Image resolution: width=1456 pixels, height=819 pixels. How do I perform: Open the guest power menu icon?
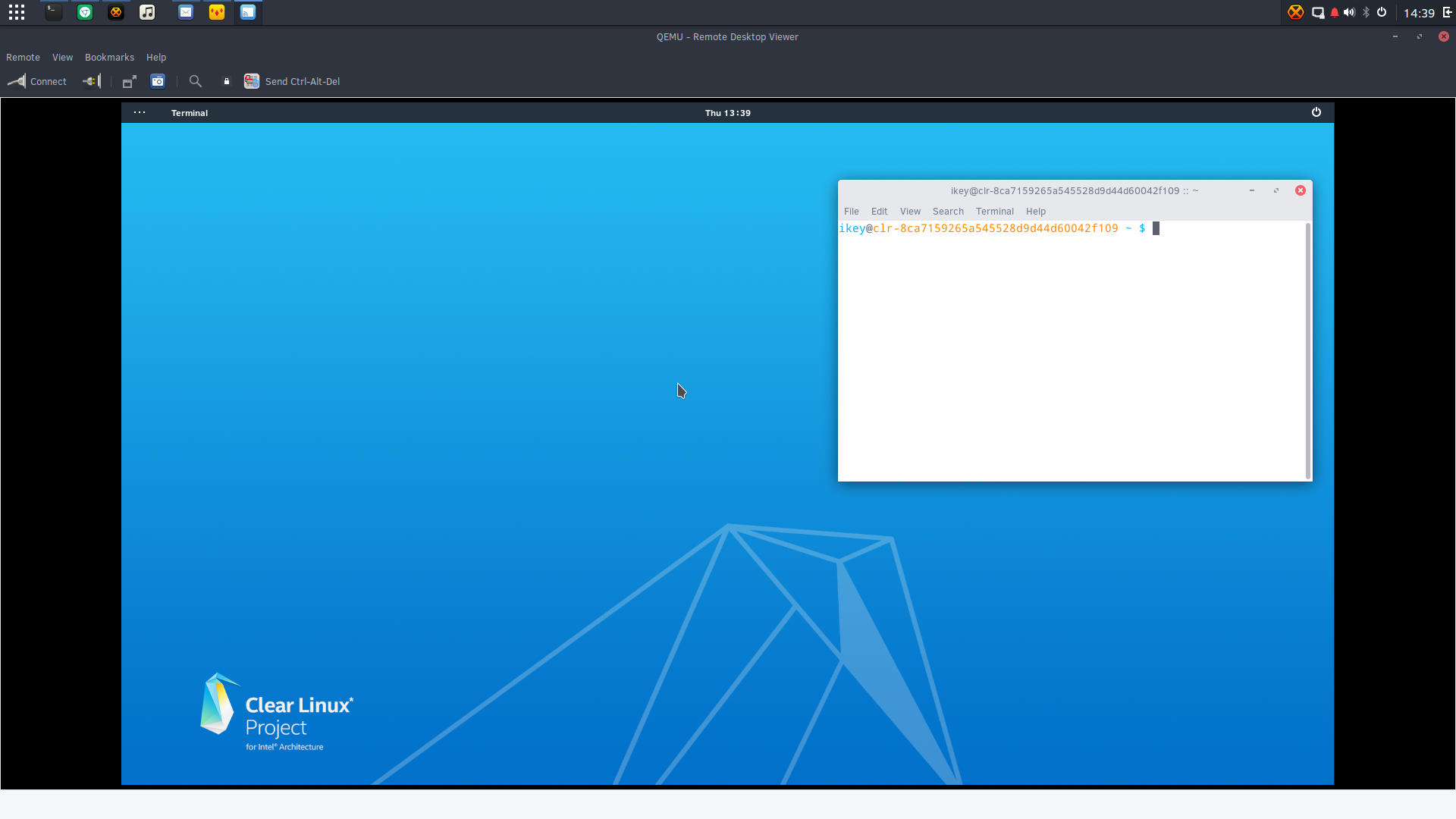coord(1316,112)
